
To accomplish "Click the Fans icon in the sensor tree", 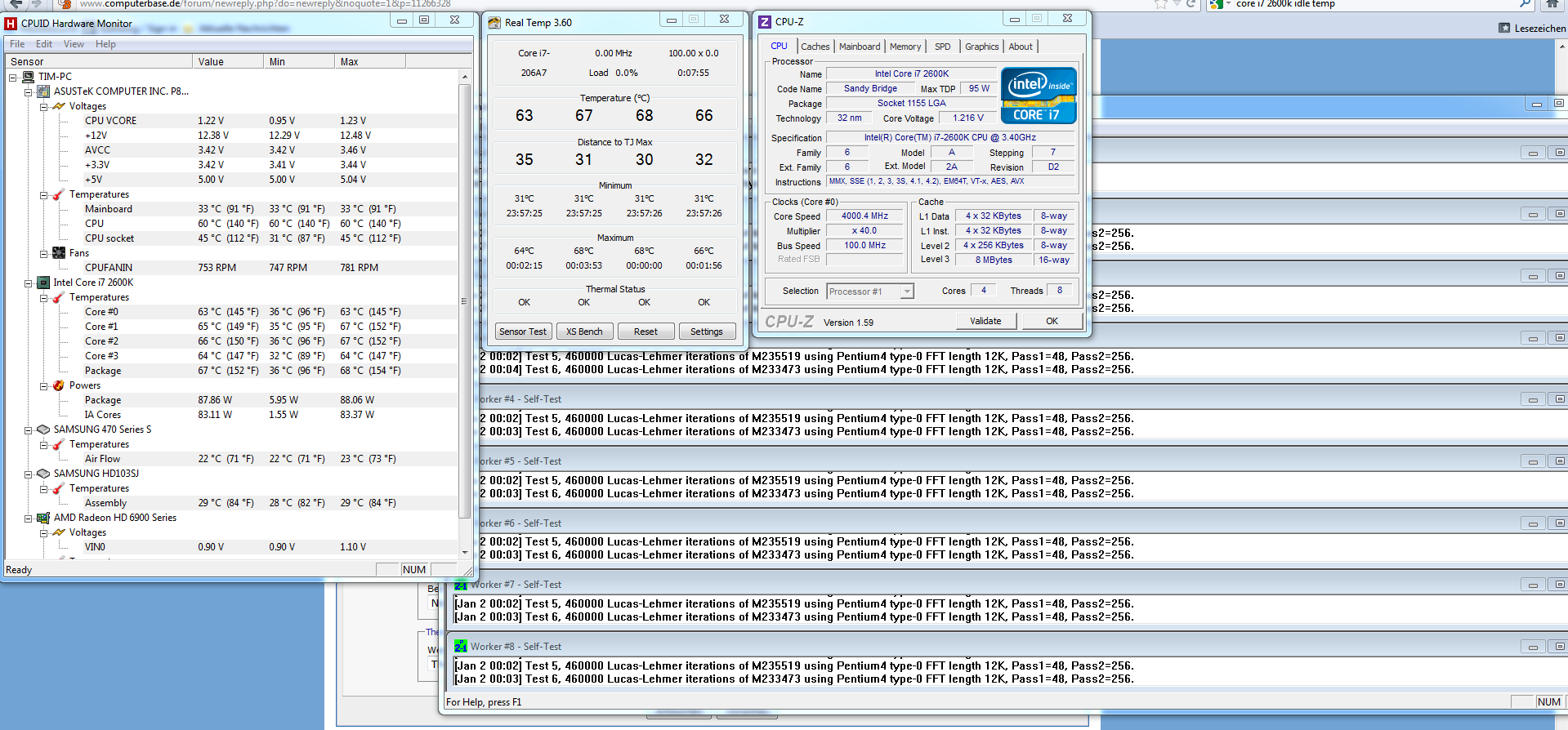I will pos(59,253).
